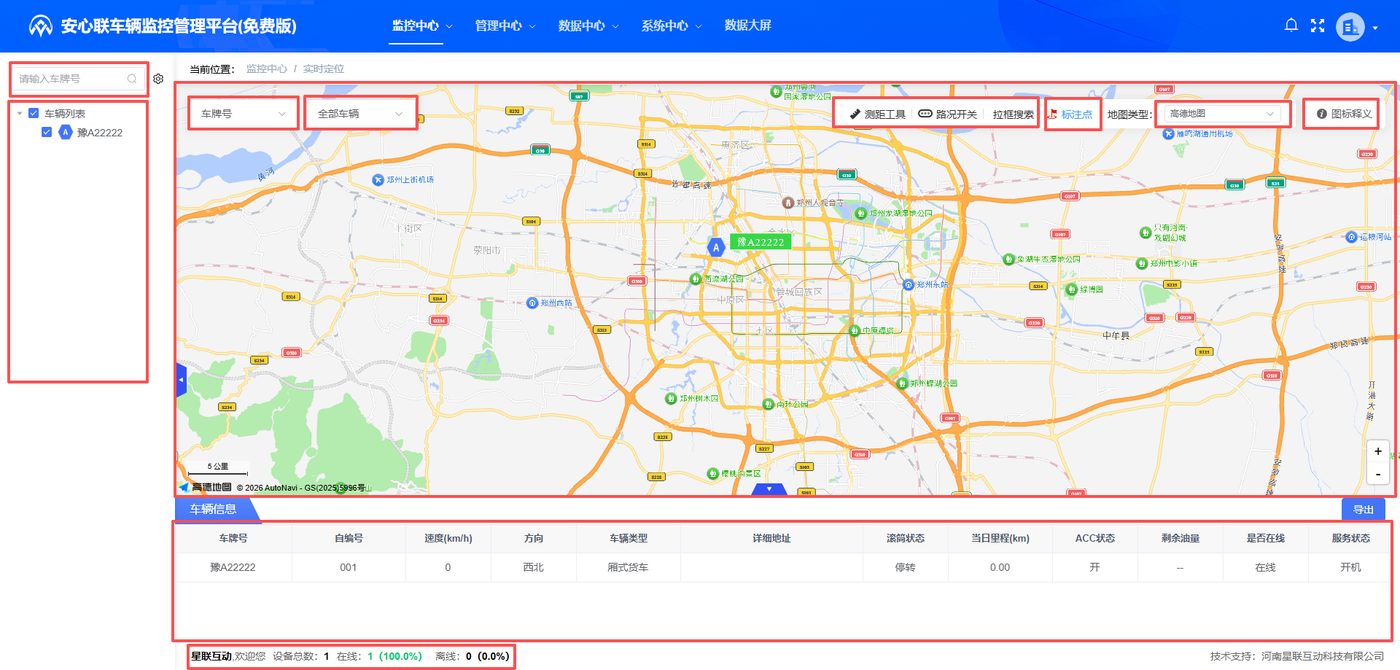Collapse the 车辆列表 tree arrow

pos(20,114)
